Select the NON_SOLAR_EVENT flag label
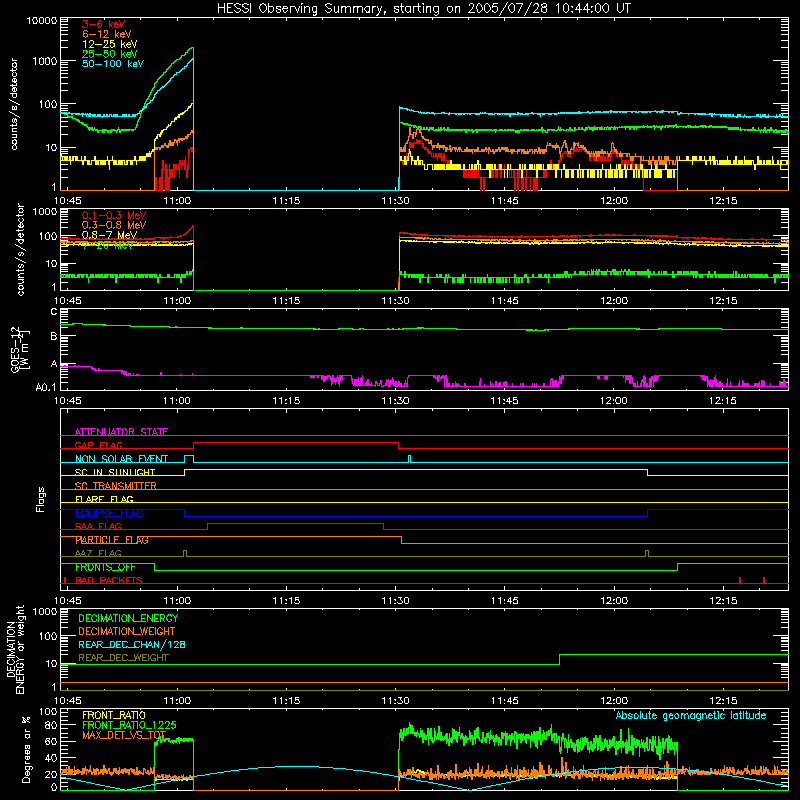This screenshot has height=800, width=800. 121,459
